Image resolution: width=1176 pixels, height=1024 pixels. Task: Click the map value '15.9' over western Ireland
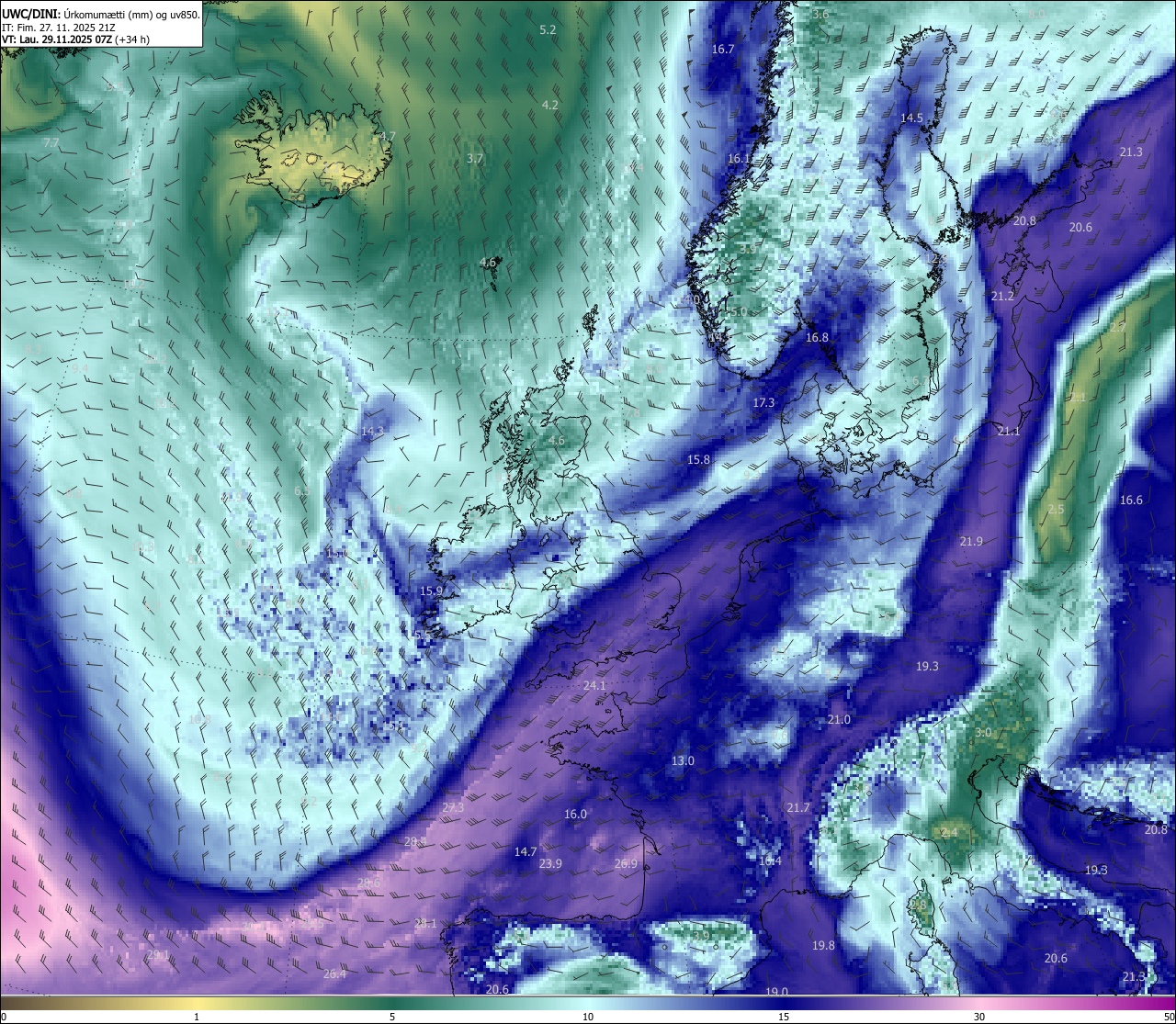coord(431,591)
